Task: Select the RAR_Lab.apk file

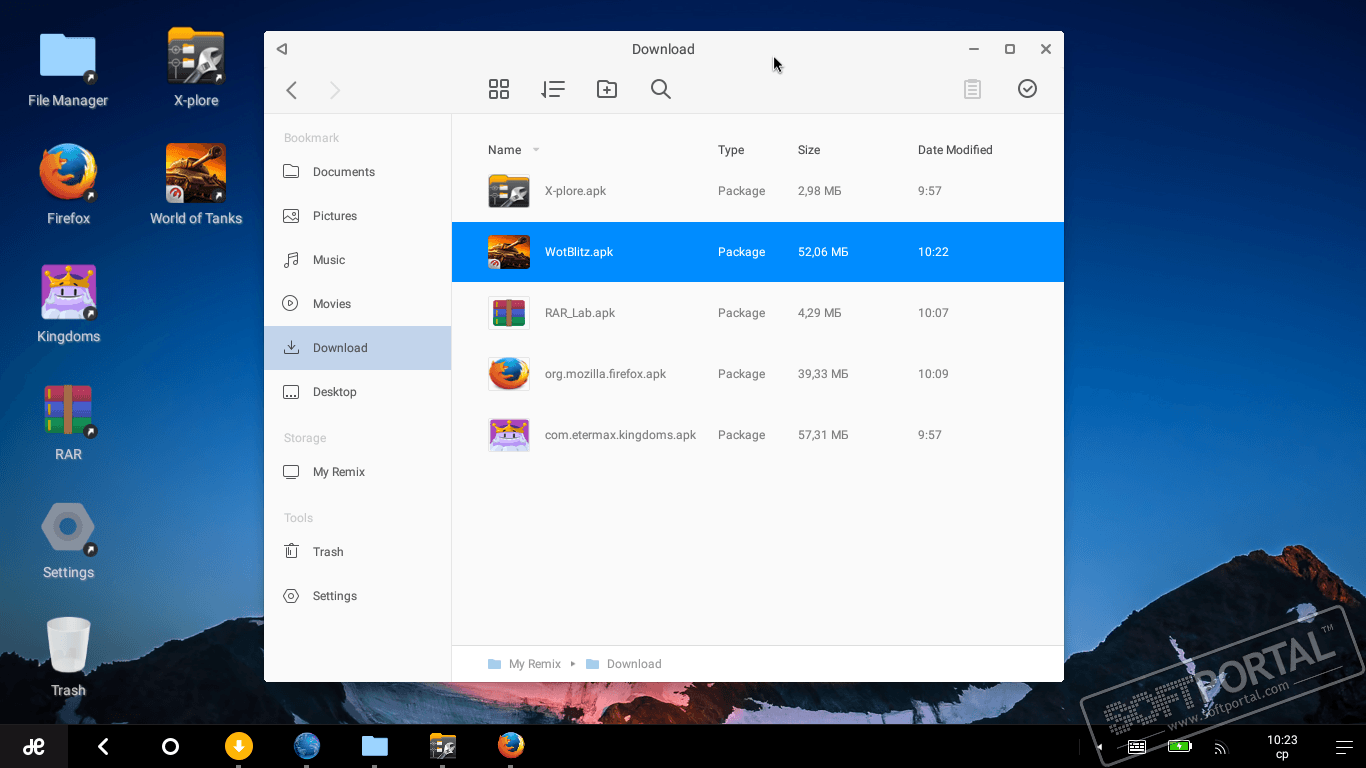Action: click(x=580, y=313)
